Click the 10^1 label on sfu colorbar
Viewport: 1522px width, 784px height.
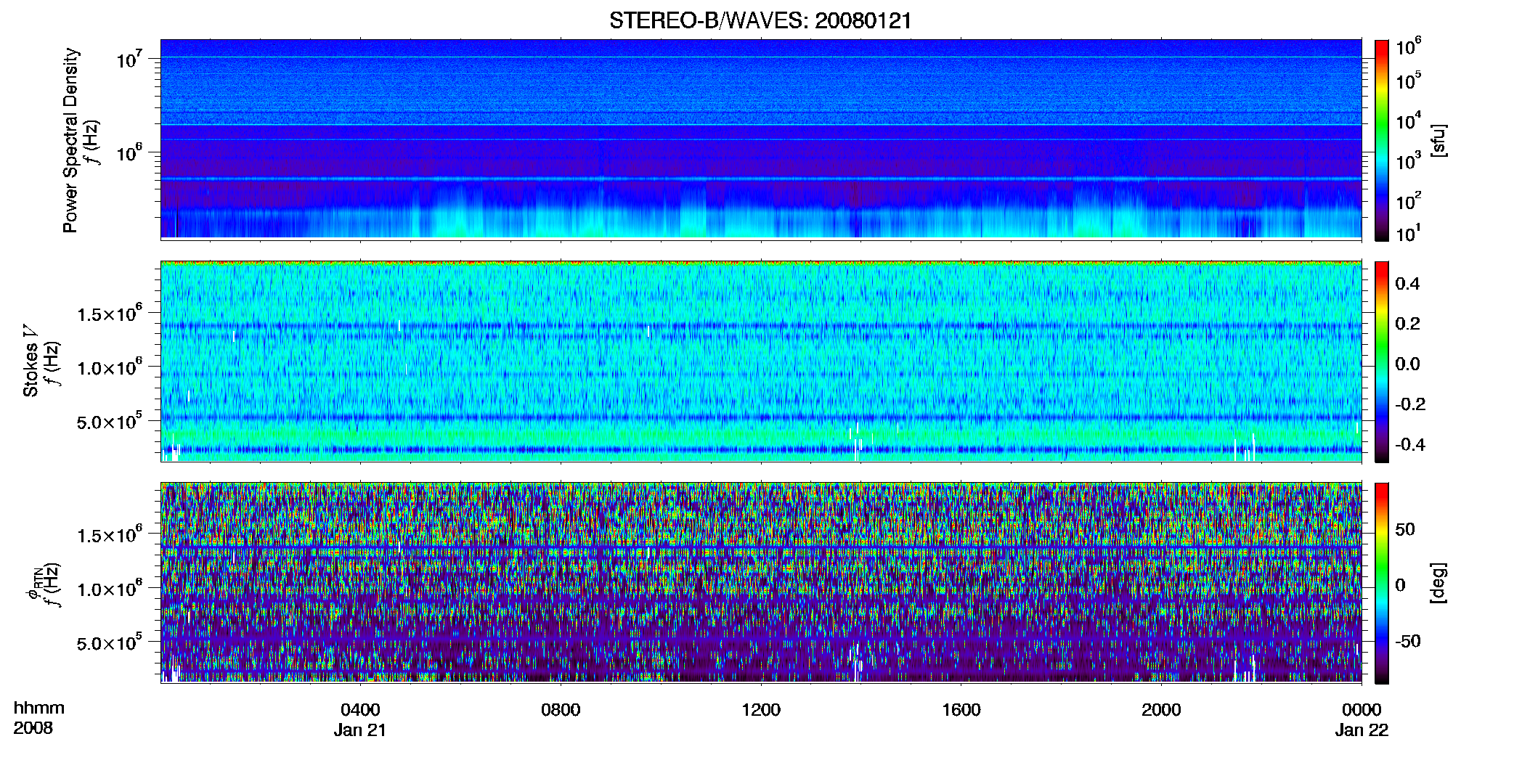(x=1409, y=232)
